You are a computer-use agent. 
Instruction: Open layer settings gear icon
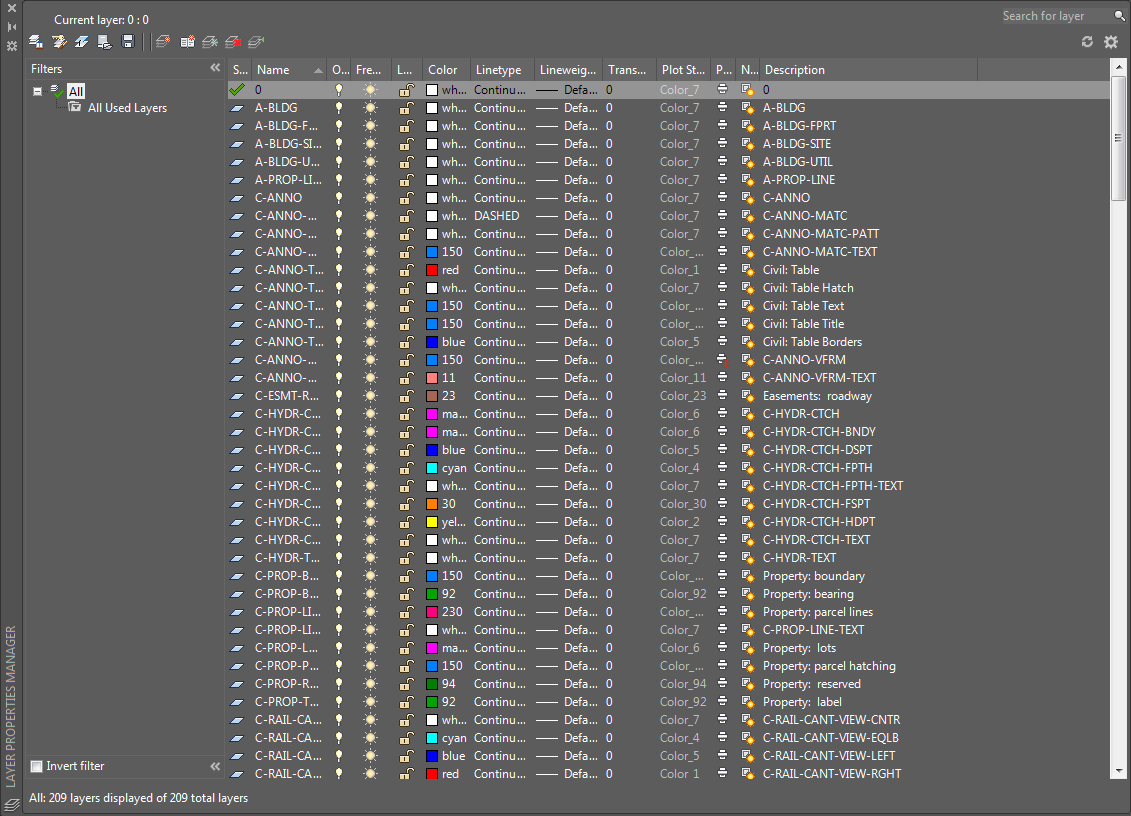pos(1111,42)
